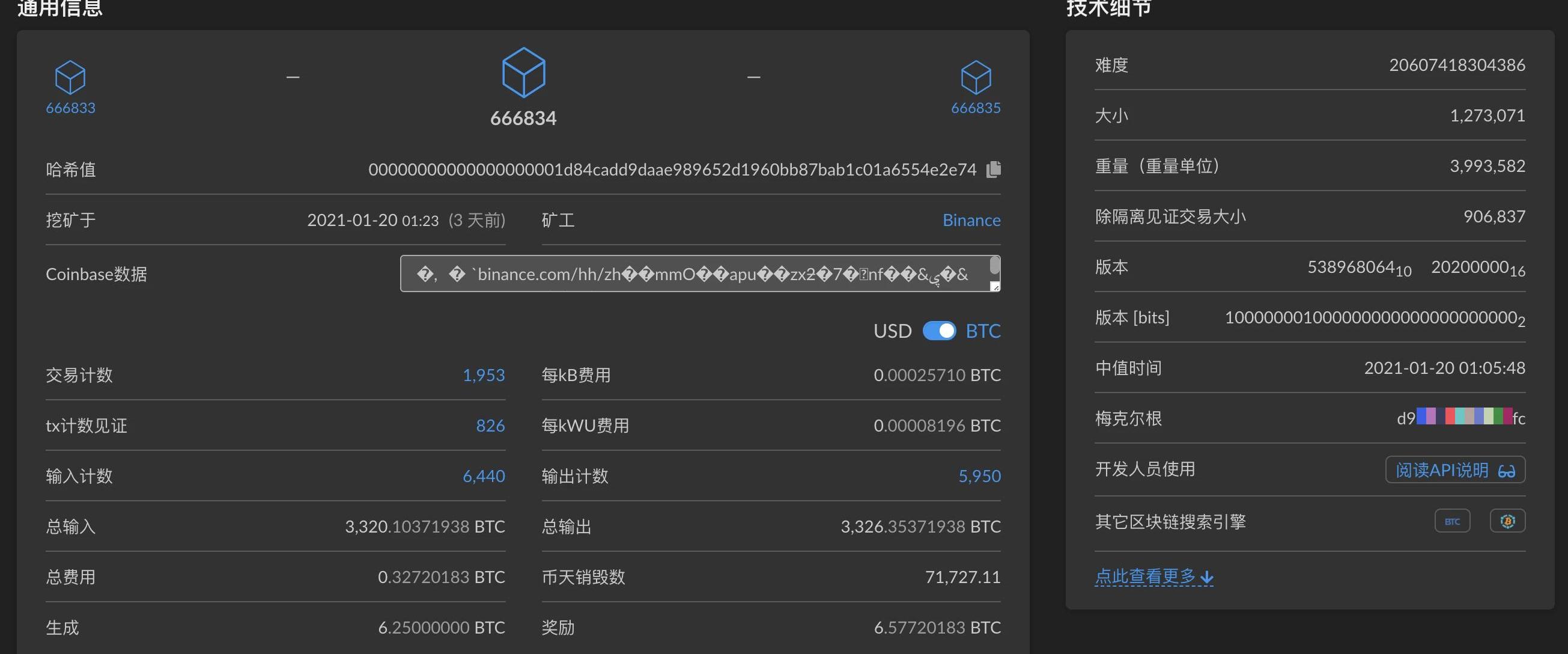Click the glasses icon in API button
Viewport: 1568px width, 654px height.
[x=1507, y=471]
